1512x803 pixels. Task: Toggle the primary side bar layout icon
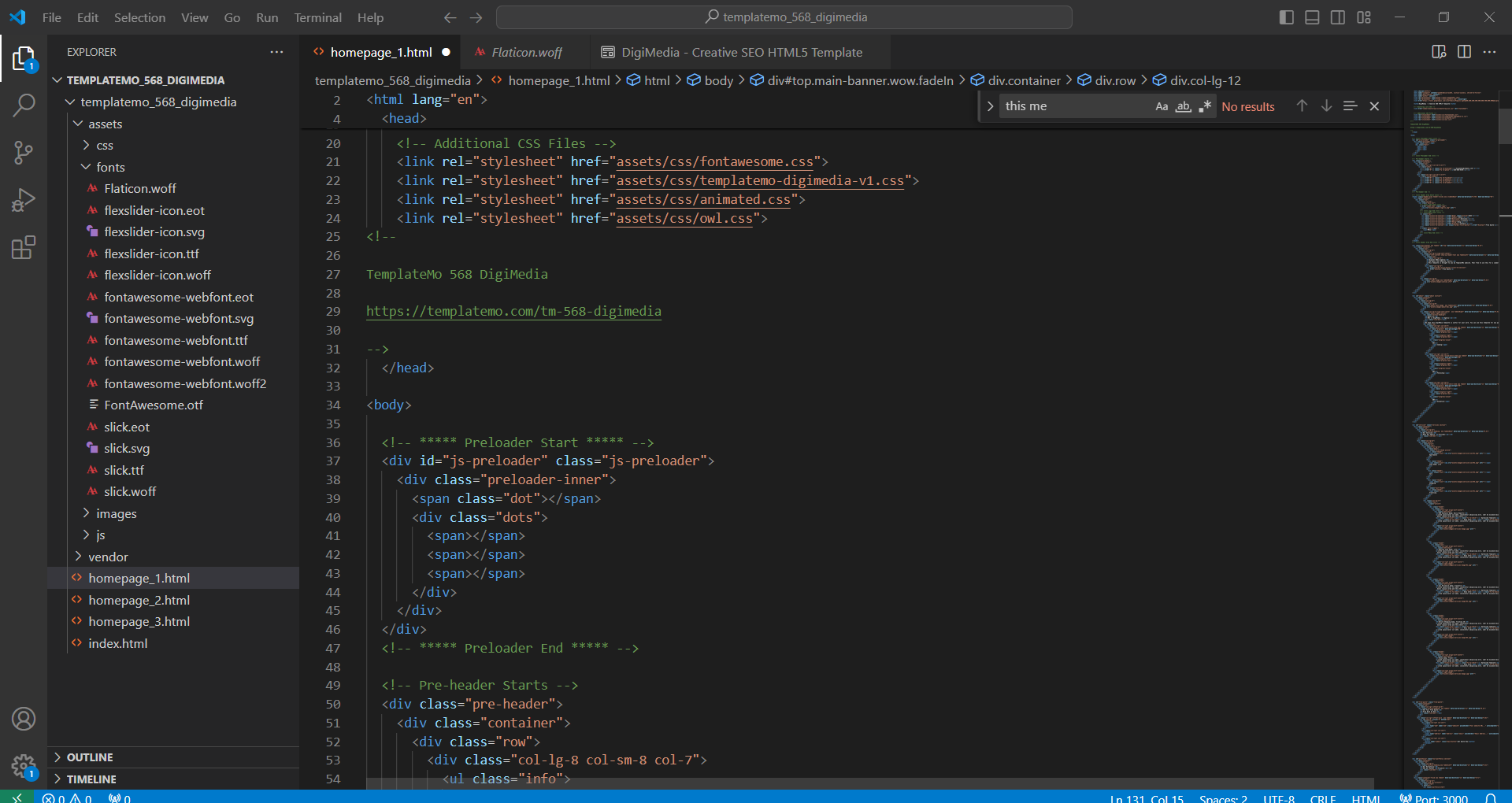pos(1287,17)
